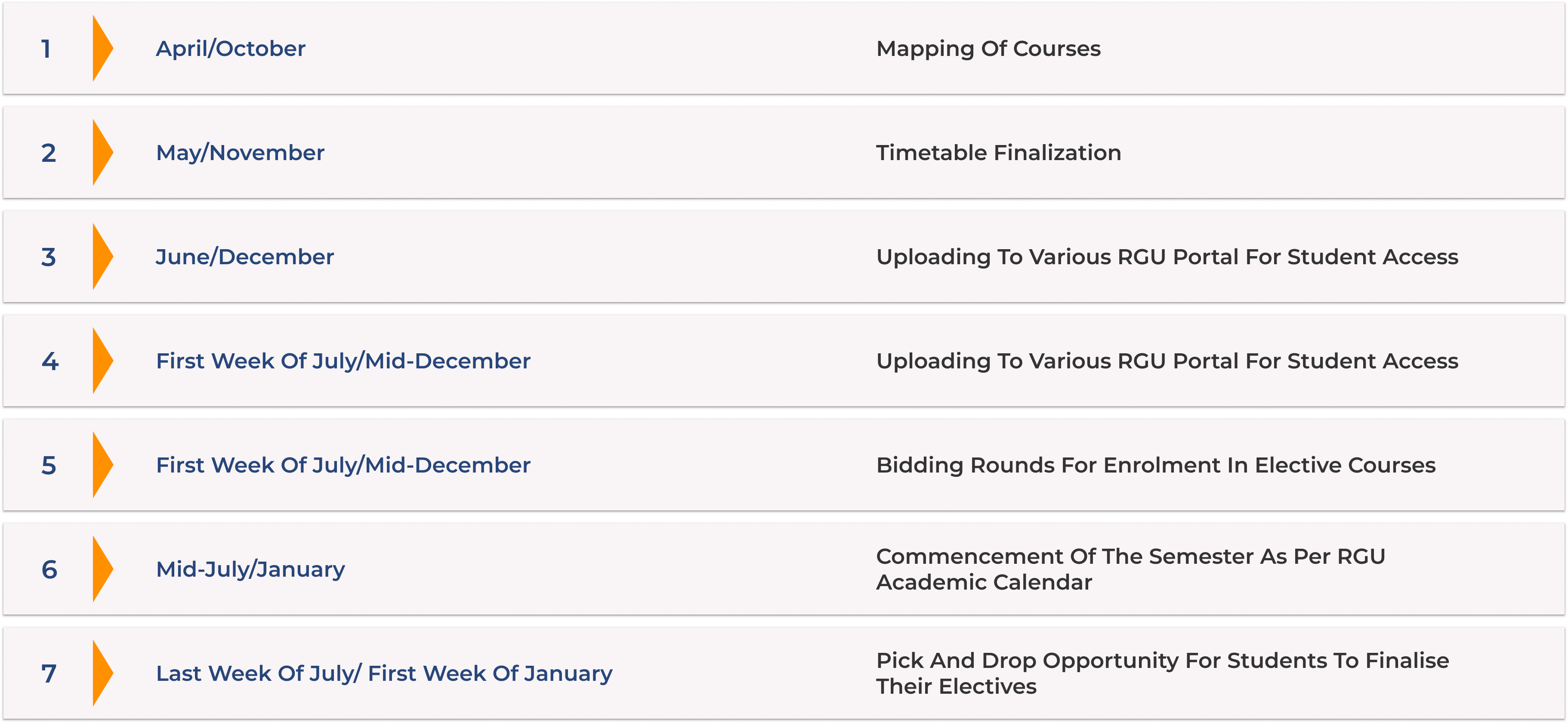Click the orange arrow in row 4
The image size is (1568, 723).
coord(102,361)
